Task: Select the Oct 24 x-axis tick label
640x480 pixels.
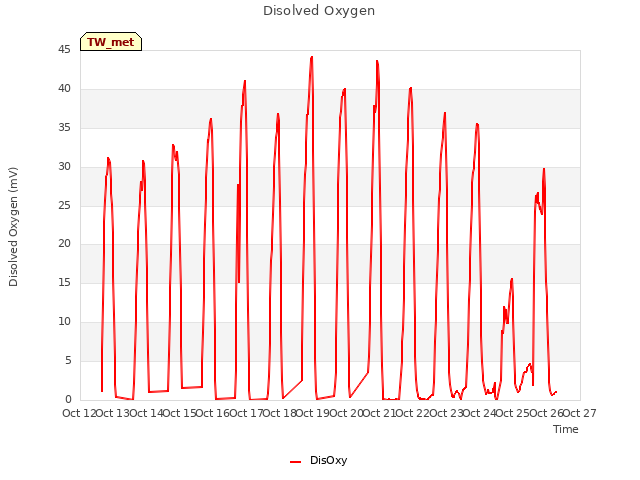Action: [x=479, y=413]
